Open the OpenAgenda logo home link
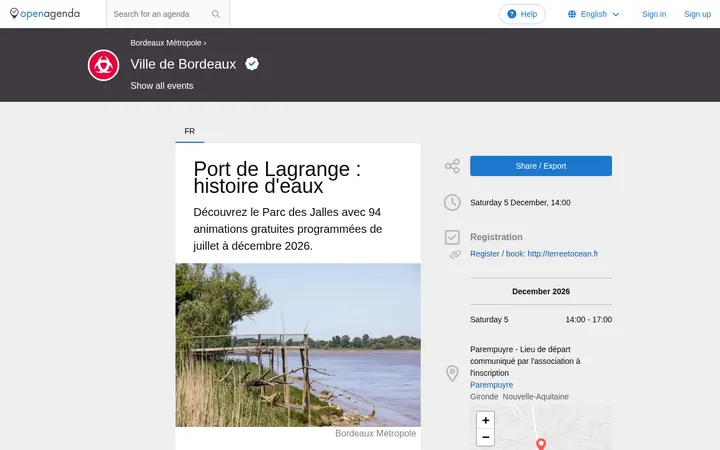720x450 pixels. coord(45,14)
